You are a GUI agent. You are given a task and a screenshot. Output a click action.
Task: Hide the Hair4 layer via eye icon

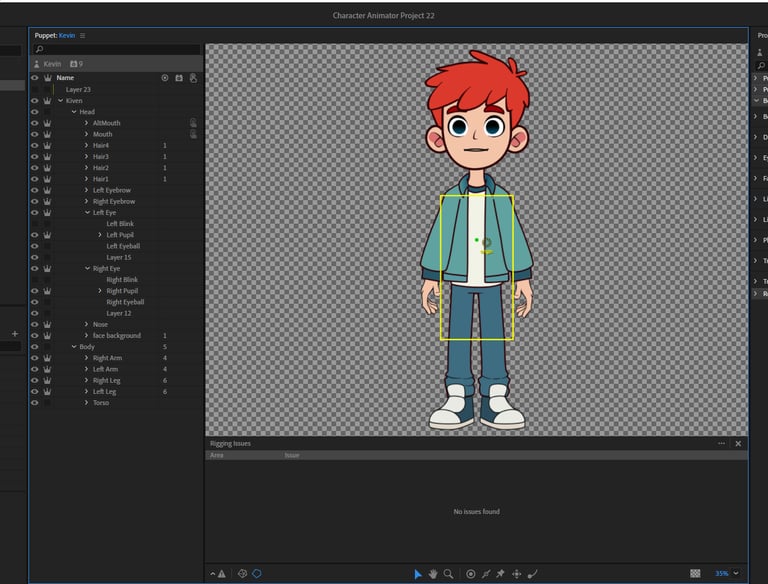pos(34,145)
